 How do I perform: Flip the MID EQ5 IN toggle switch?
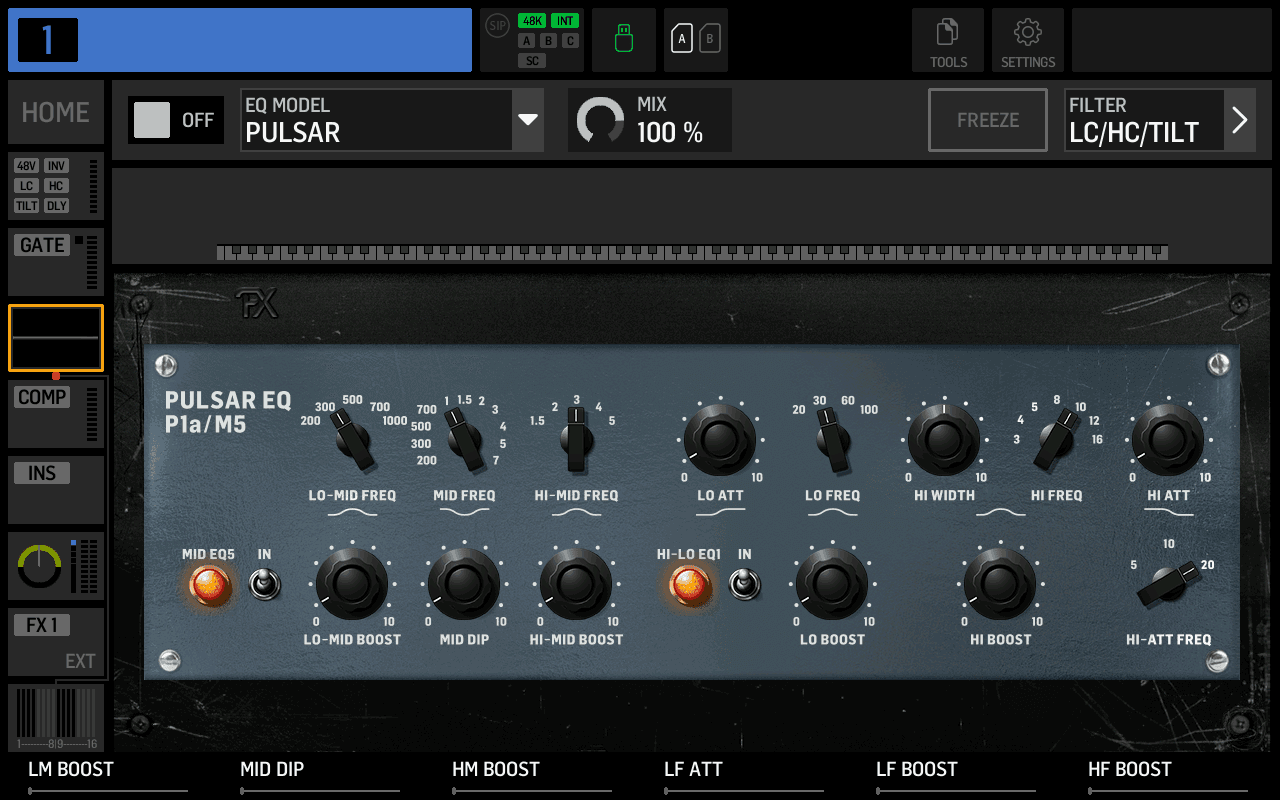click(264, 584)
